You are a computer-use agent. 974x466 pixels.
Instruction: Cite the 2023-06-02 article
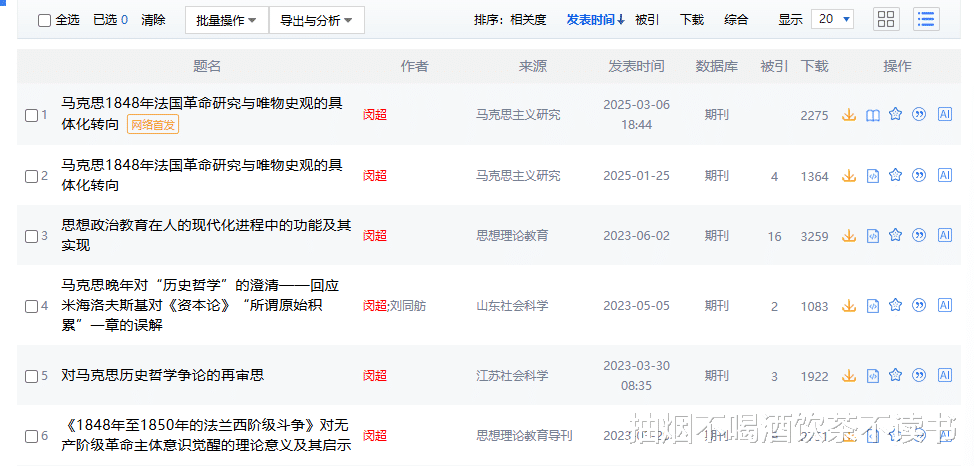click(x=919, y=235)
